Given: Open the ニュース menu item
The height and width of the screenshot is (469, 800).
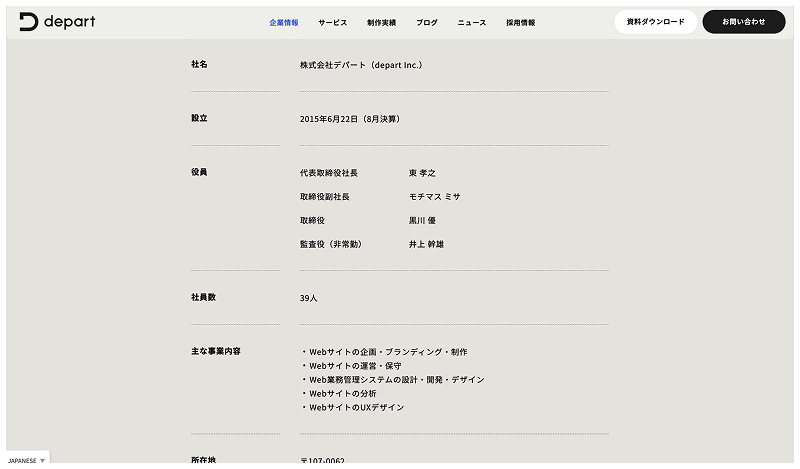Looking at the screenshot, I should point(472,22).
